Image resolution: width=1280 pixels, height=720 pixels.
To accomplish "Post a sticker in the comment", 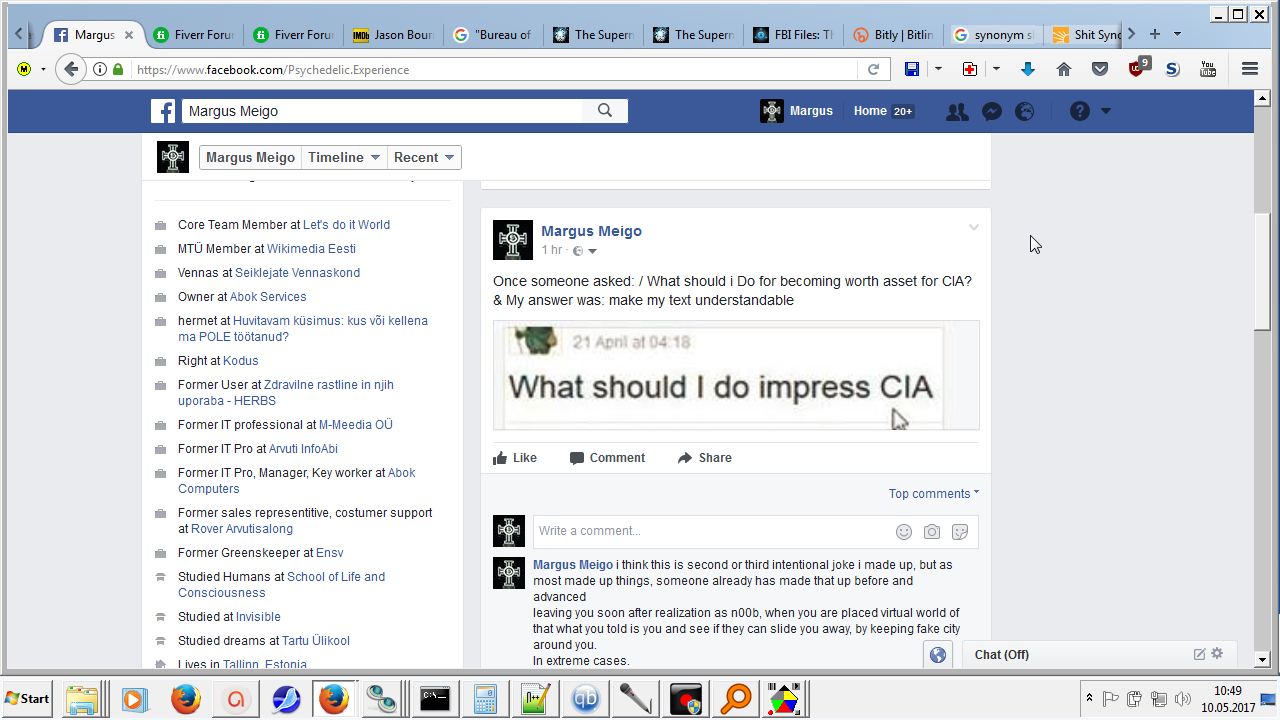I will click(x=960, y=532).
